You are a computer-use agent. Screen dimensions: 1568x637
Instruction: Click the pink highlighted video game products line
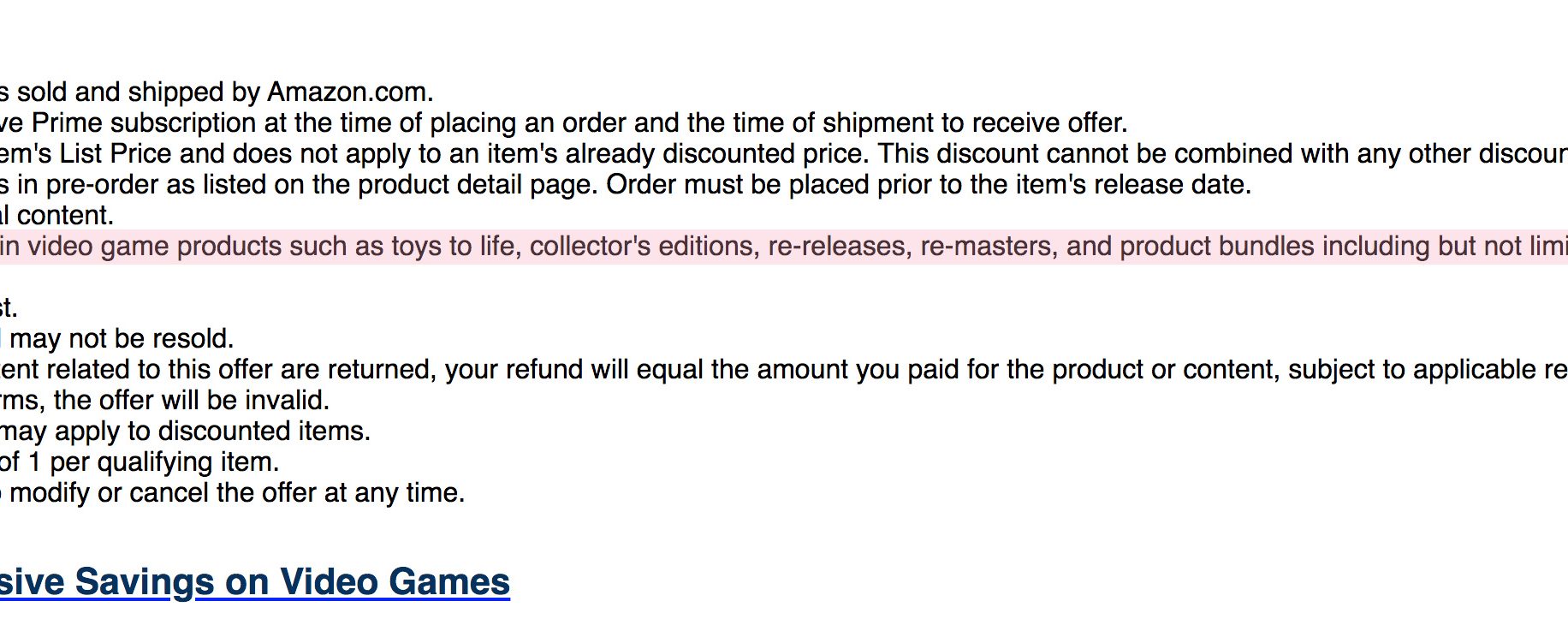point(784,247)
